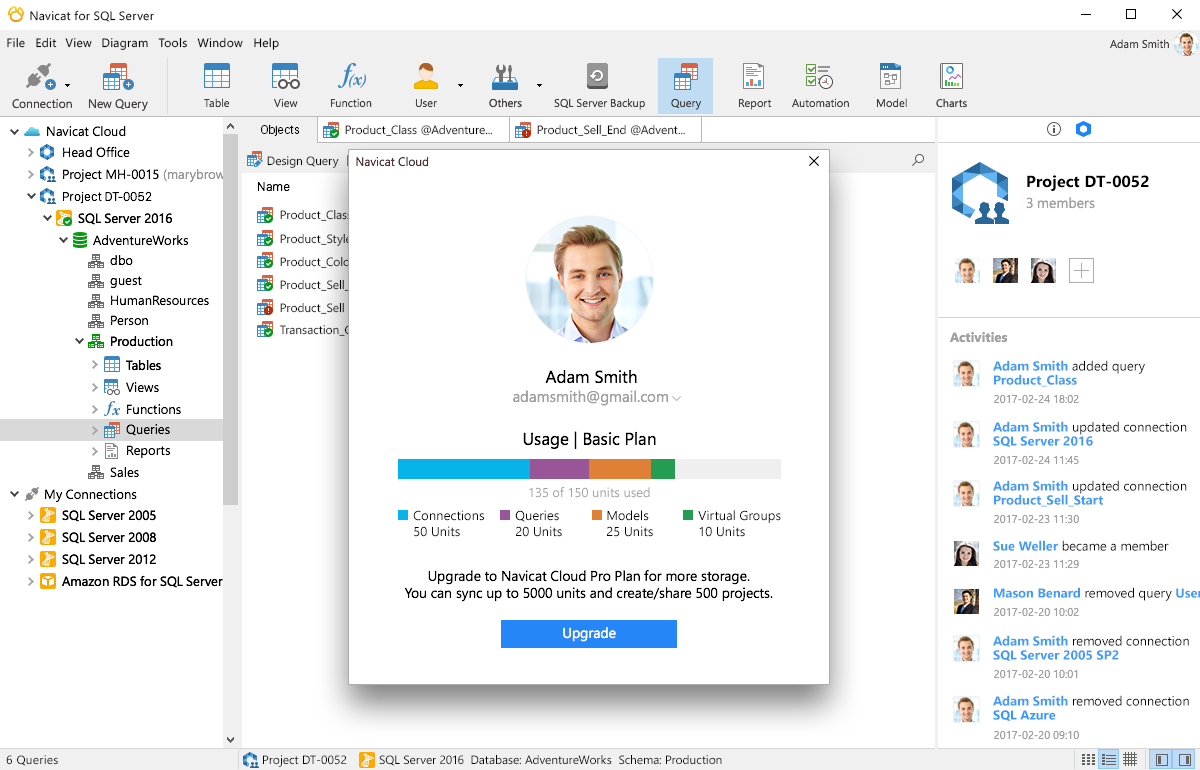Switch to detail list view in the status bar
The image size is (1200, 770).
pos(1108,760)
